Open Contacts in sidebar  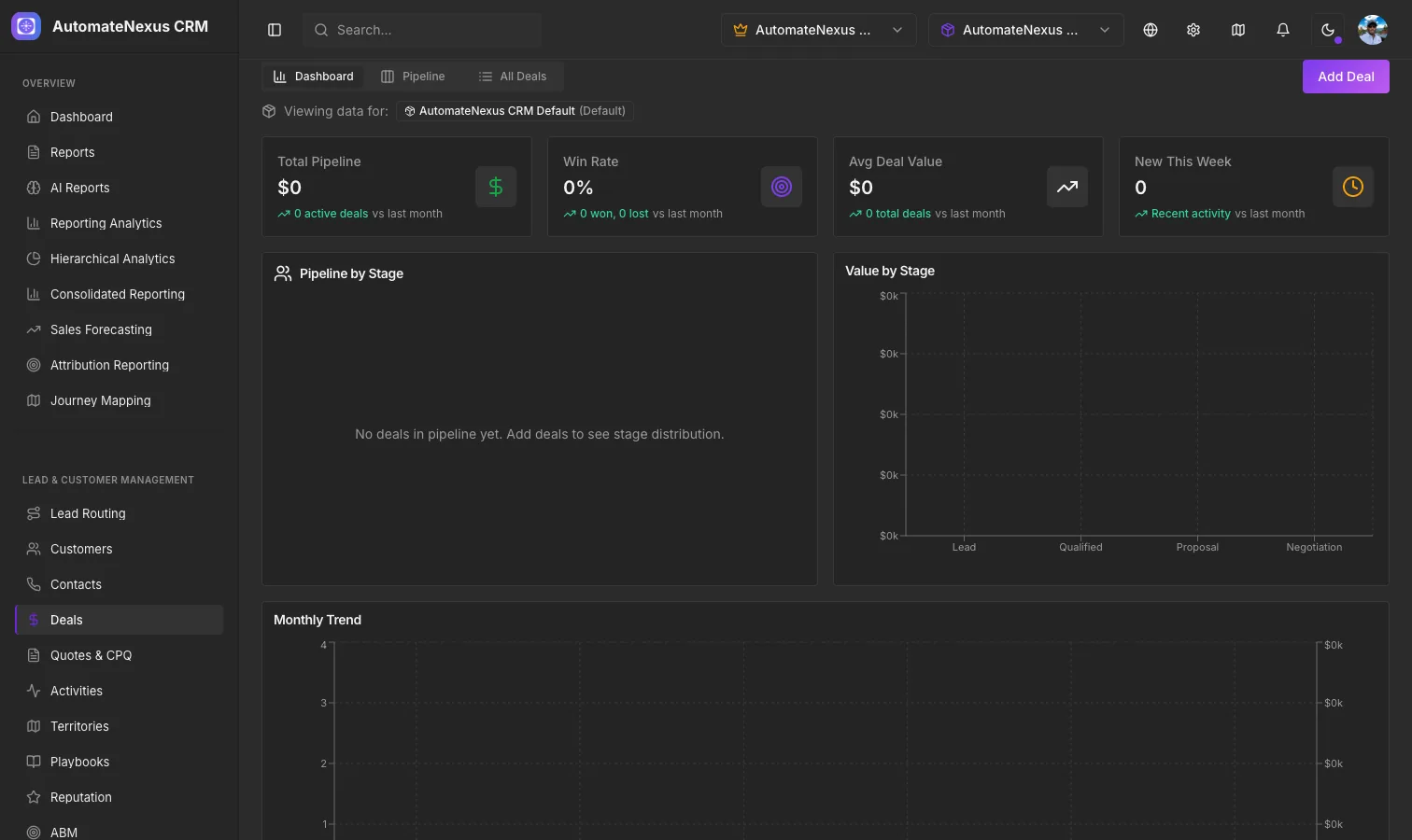[120, 584]
